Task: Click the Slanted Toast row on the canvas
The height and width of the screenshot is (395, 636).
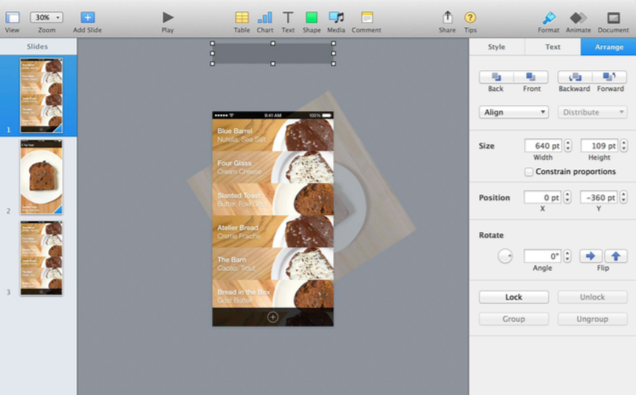Action: [x=273, y=199]
